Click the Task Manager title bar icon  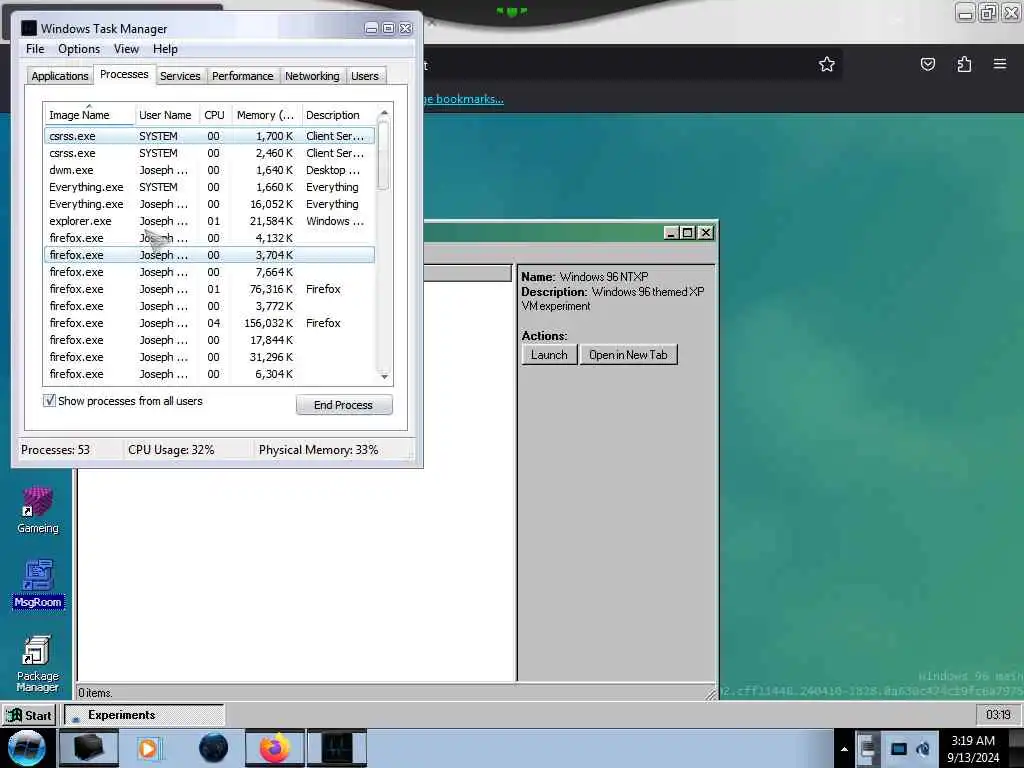[x=29, y=28]
